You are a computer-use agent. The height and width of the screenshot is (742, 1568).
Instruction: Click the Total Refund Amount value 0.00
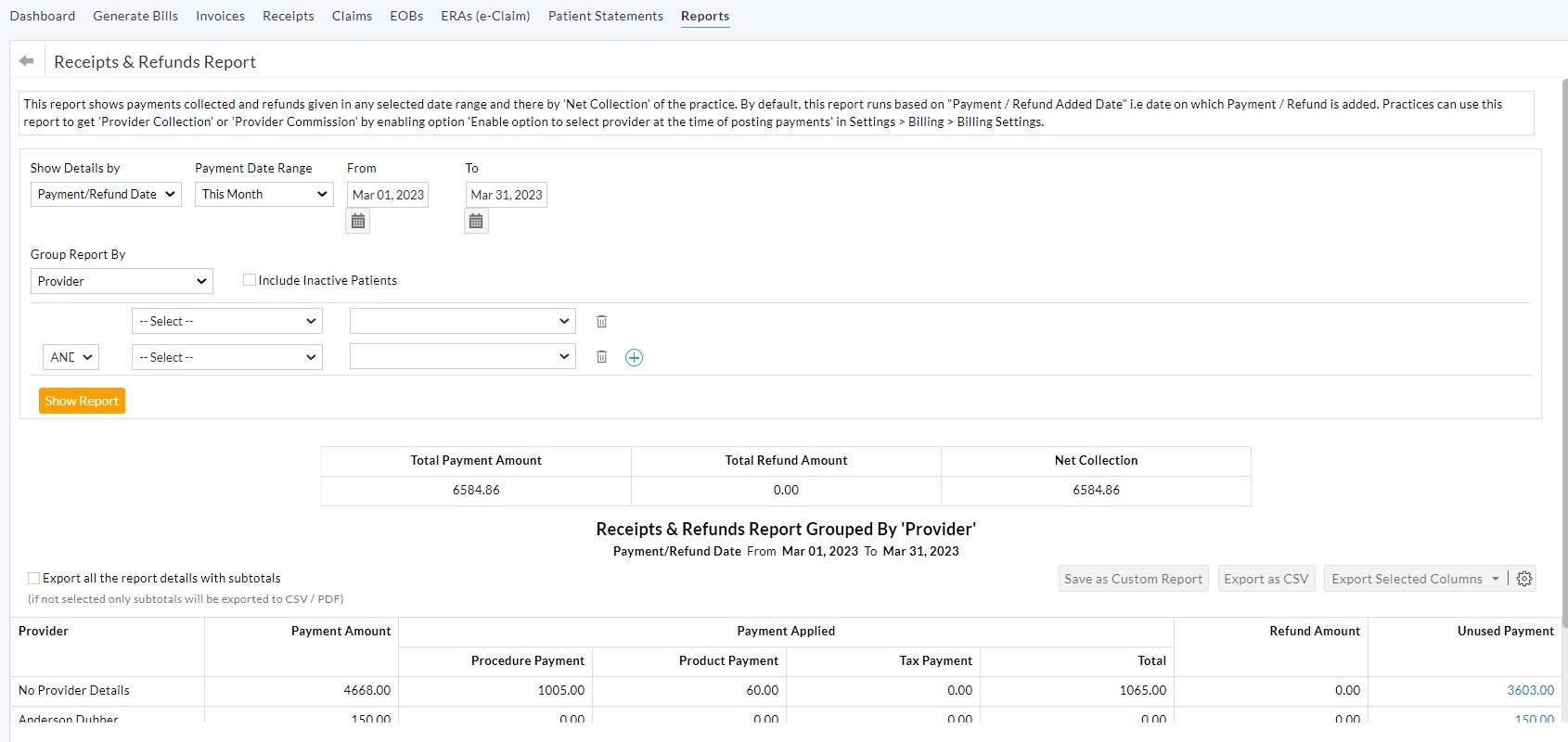(x=786, y=490)
